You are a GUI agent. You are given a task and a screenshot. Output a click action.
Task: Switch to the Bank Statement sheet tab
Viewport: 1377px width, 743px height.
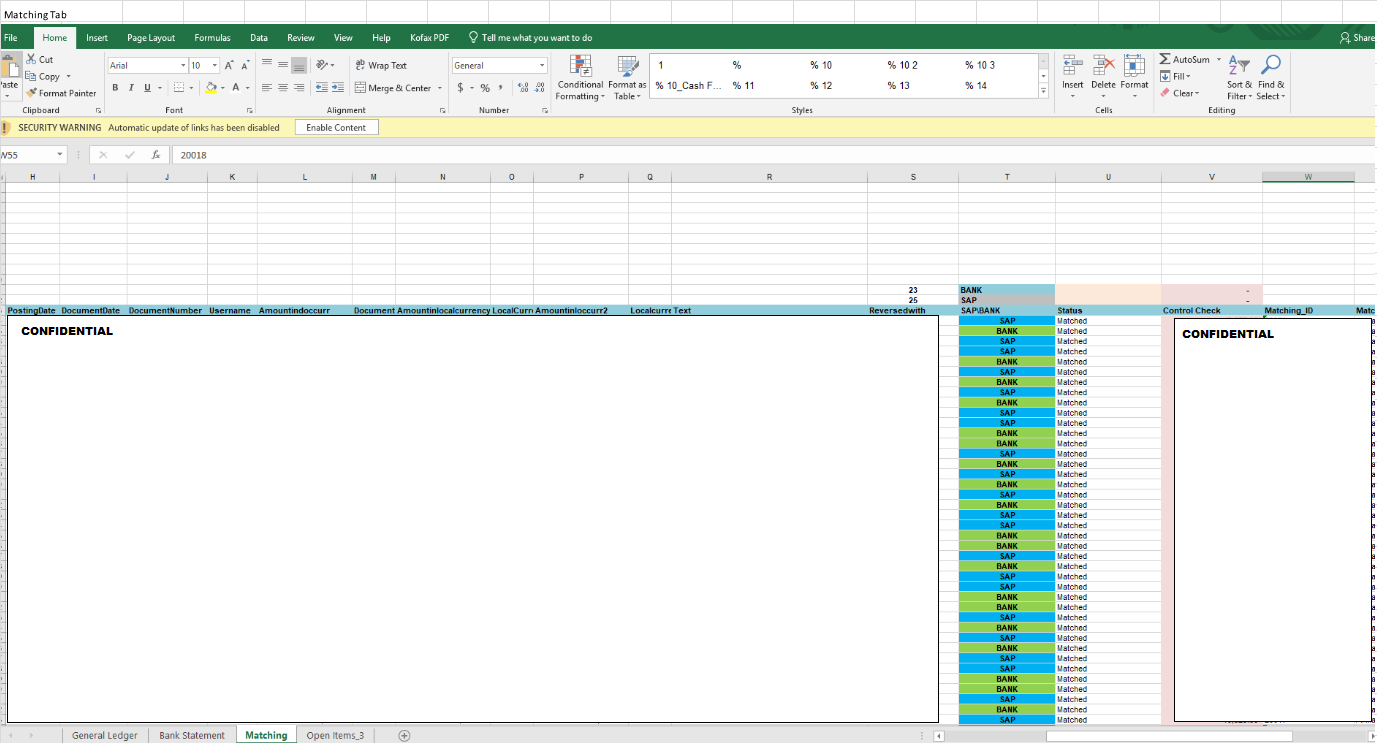click(x=192, y=735)
